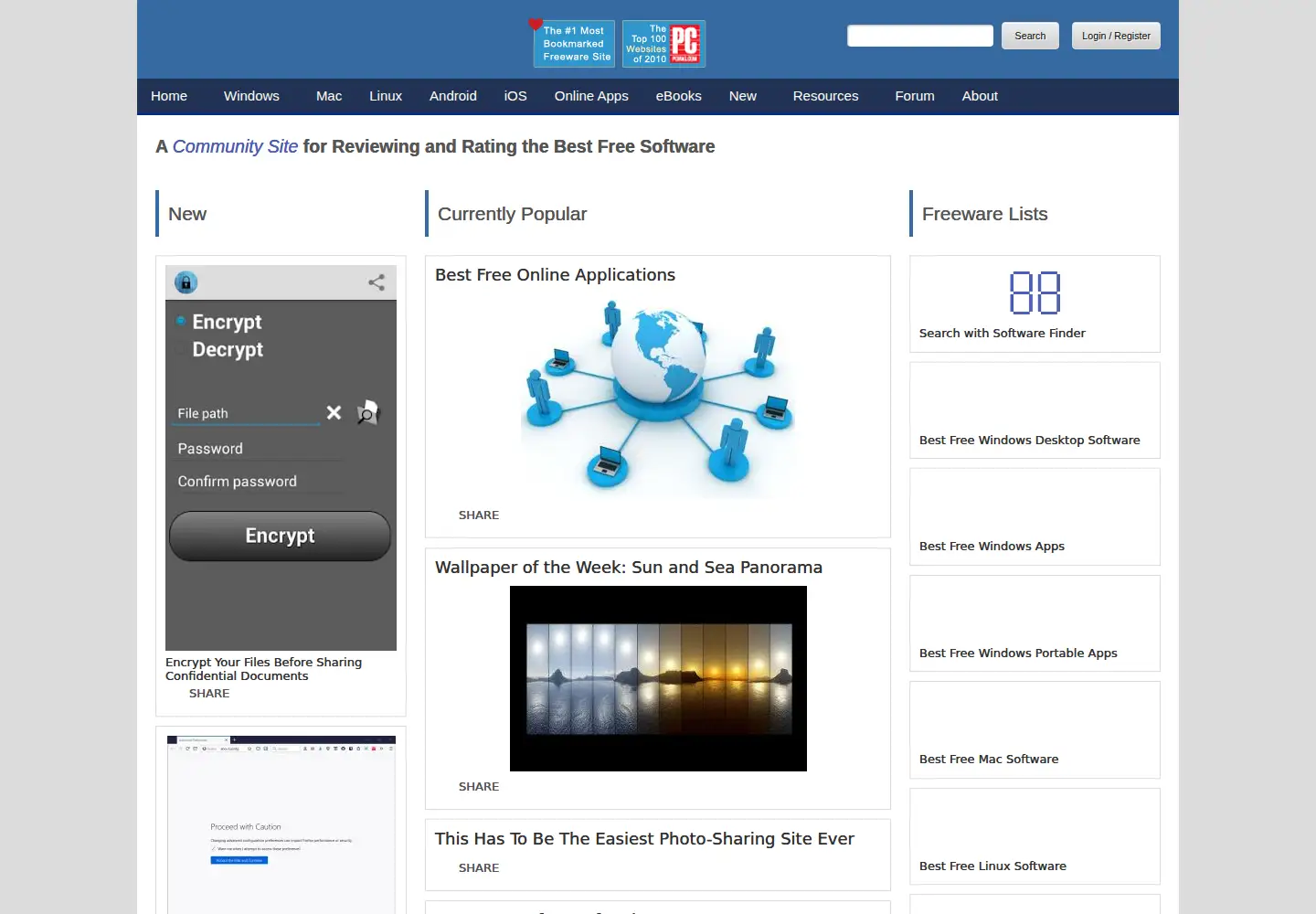Click the Freeware Lists heading
The image size is (1316, 914).
(984, 214)
